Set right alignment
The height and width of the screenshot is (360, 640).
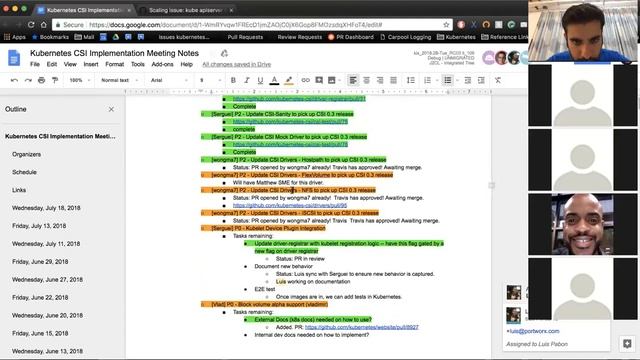pos(380,80)
